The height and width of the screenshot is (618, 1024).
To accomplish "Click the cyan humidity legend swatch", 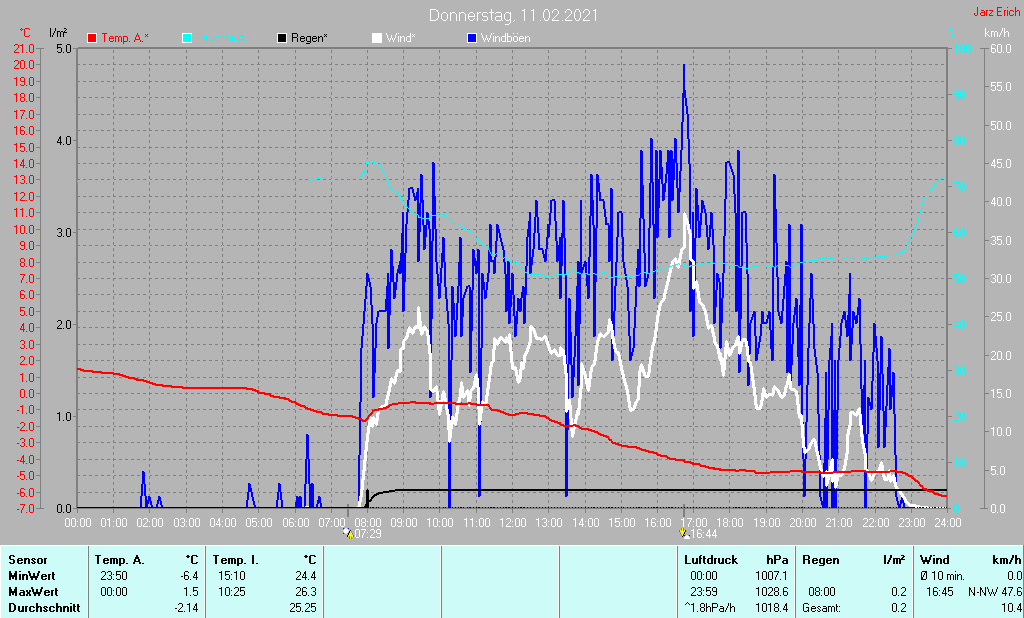I will pyautogui.click(x=187, y=38).
